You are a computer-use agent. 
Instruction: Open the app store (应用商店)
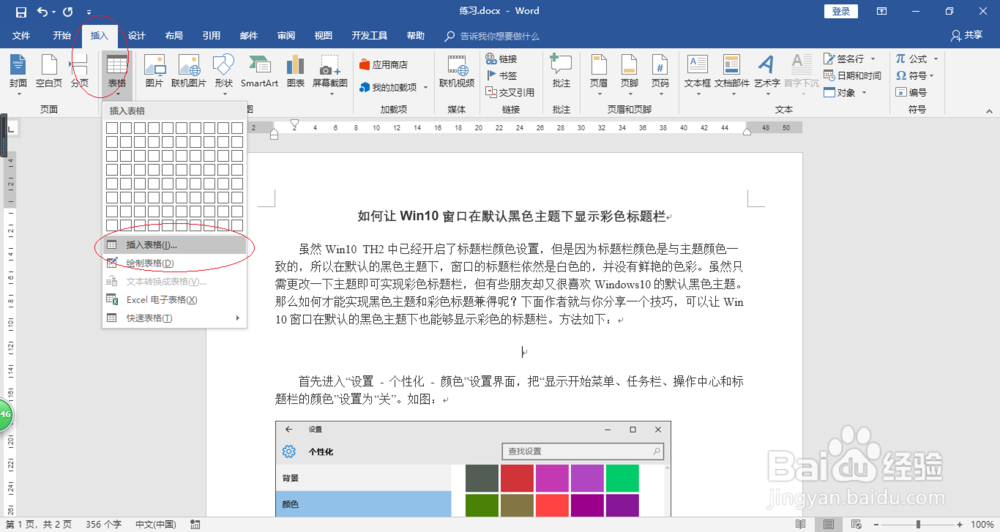point(383,64)
